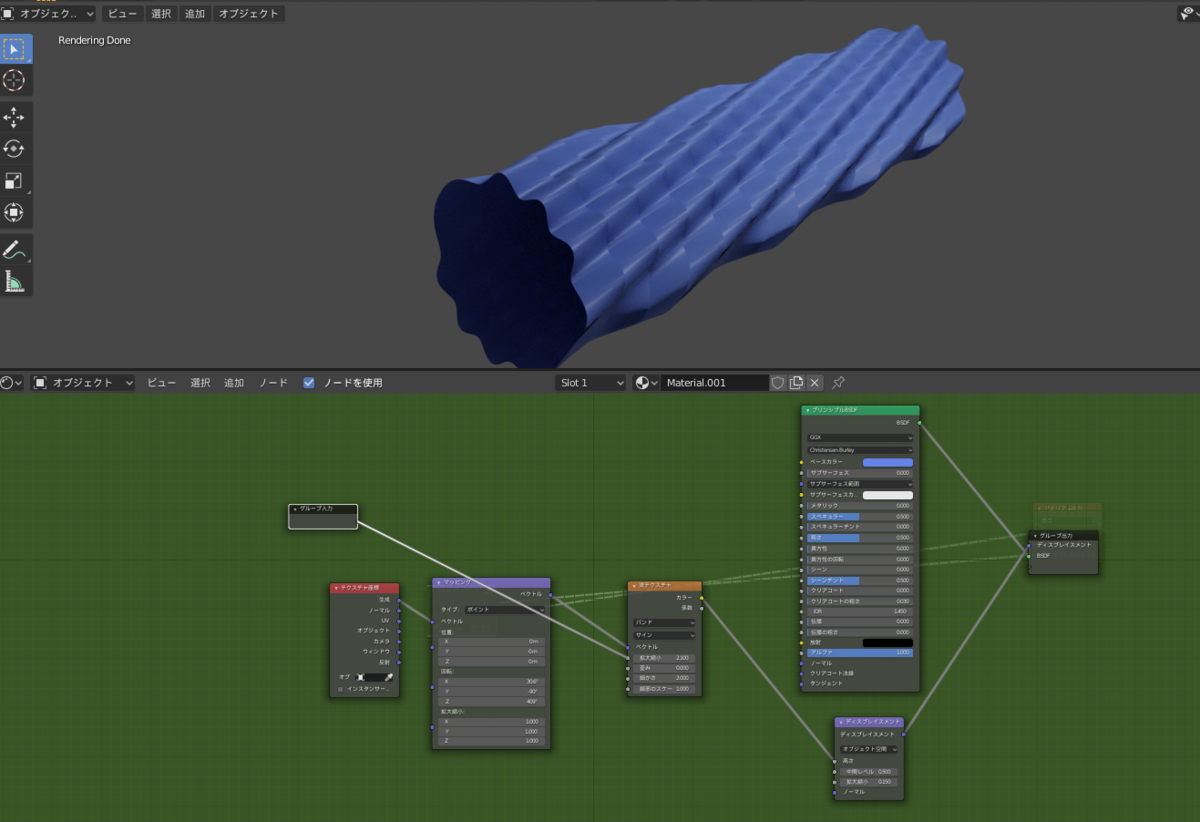Select the Measure ruler tool

point(15,281)
